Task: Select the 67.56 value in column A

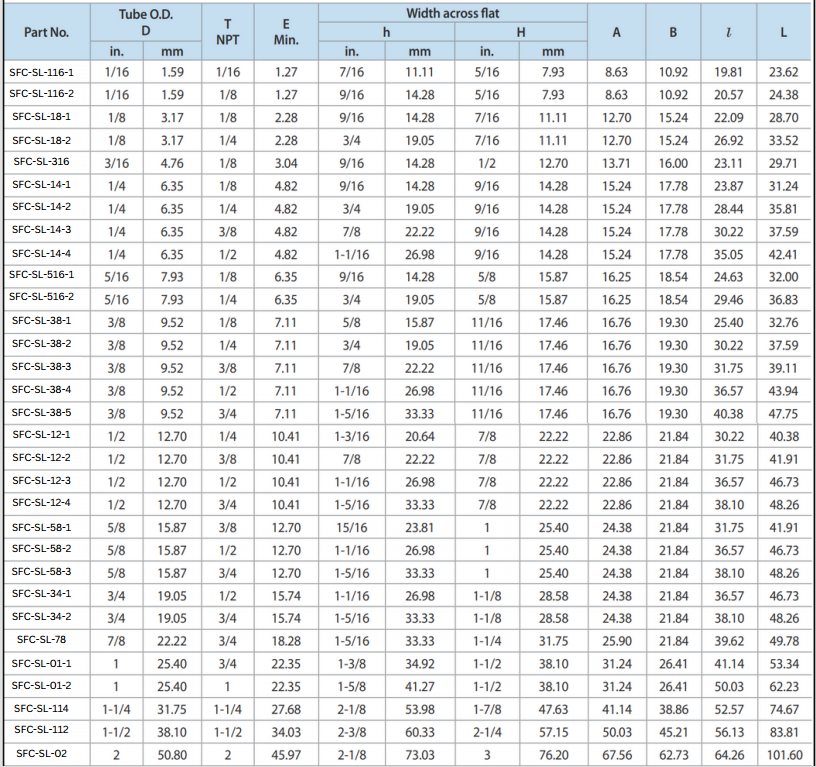Action: (616, 754)
